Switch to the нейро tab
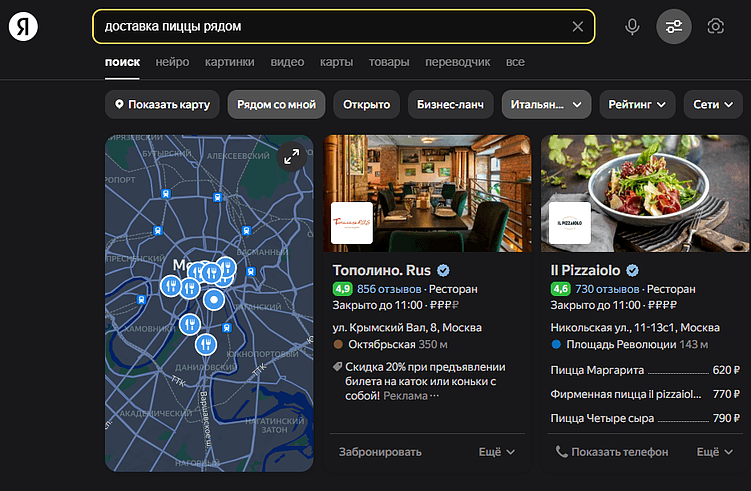The height and width of the screenshot is (491, 751). pyautogui.click(x=172, y=62)
